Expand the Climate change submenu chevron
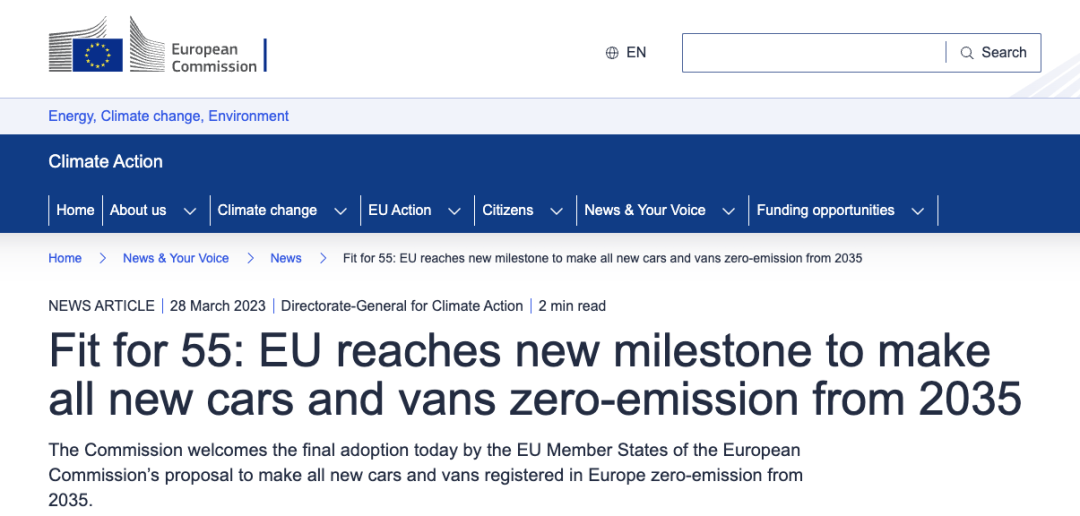This screenshot has height=516, width=1080. tap(340, 211)
